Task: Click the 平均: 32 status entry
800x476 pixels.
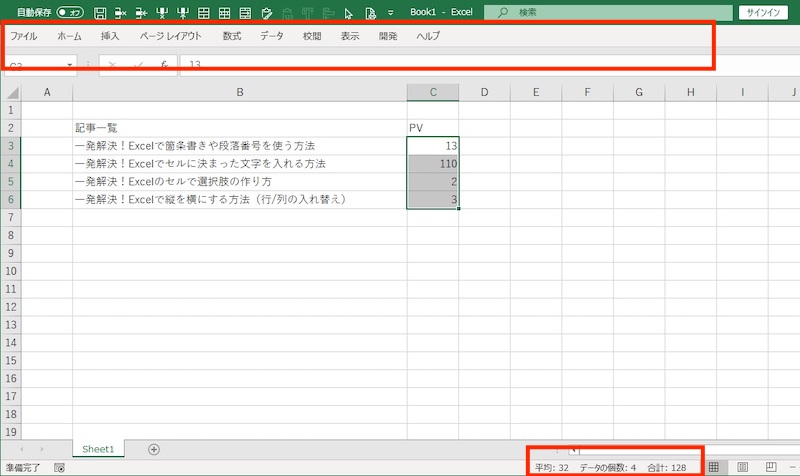Action: [552, 468]
